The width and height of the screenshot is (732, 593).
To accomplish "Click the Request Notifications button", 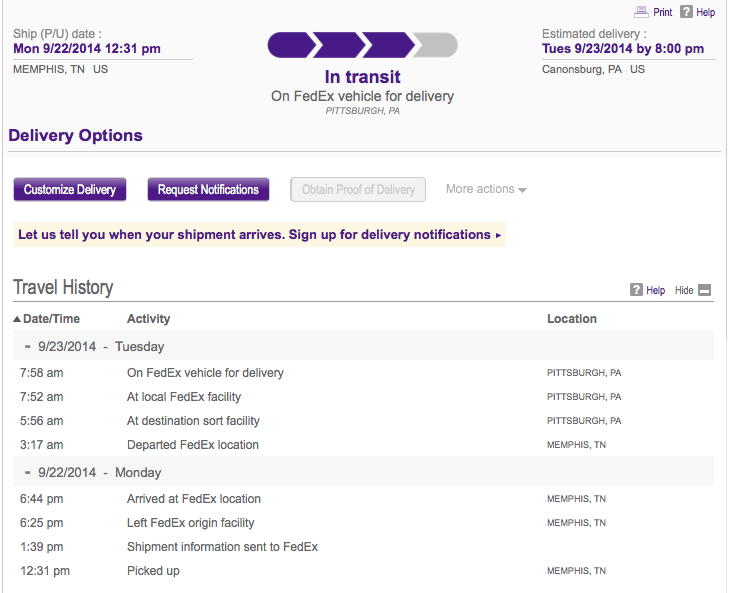I will point(208,189).
